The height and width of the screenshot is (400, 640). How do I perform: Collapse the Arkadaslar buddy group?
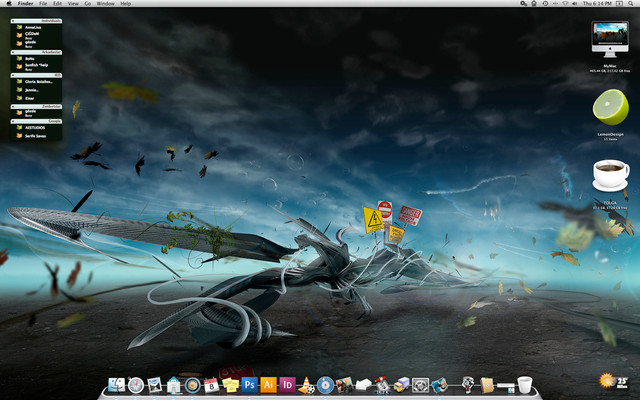click(x=36, y=52)
